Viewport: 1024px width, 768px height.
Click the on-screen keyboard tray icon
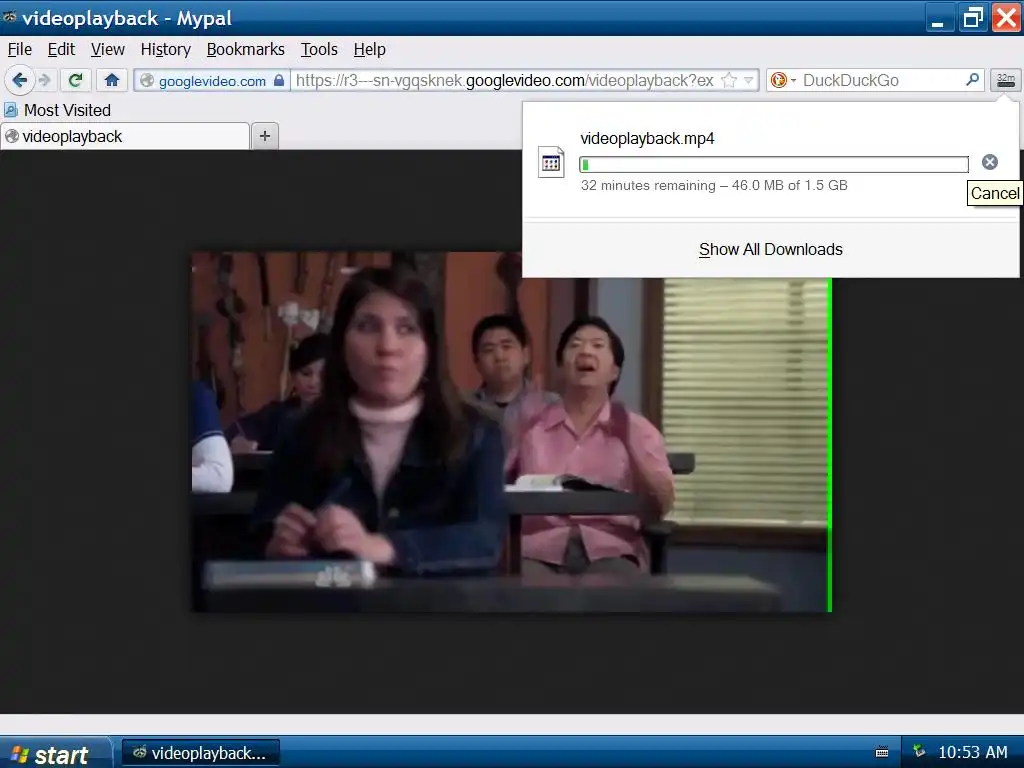[x=882, y=753]
